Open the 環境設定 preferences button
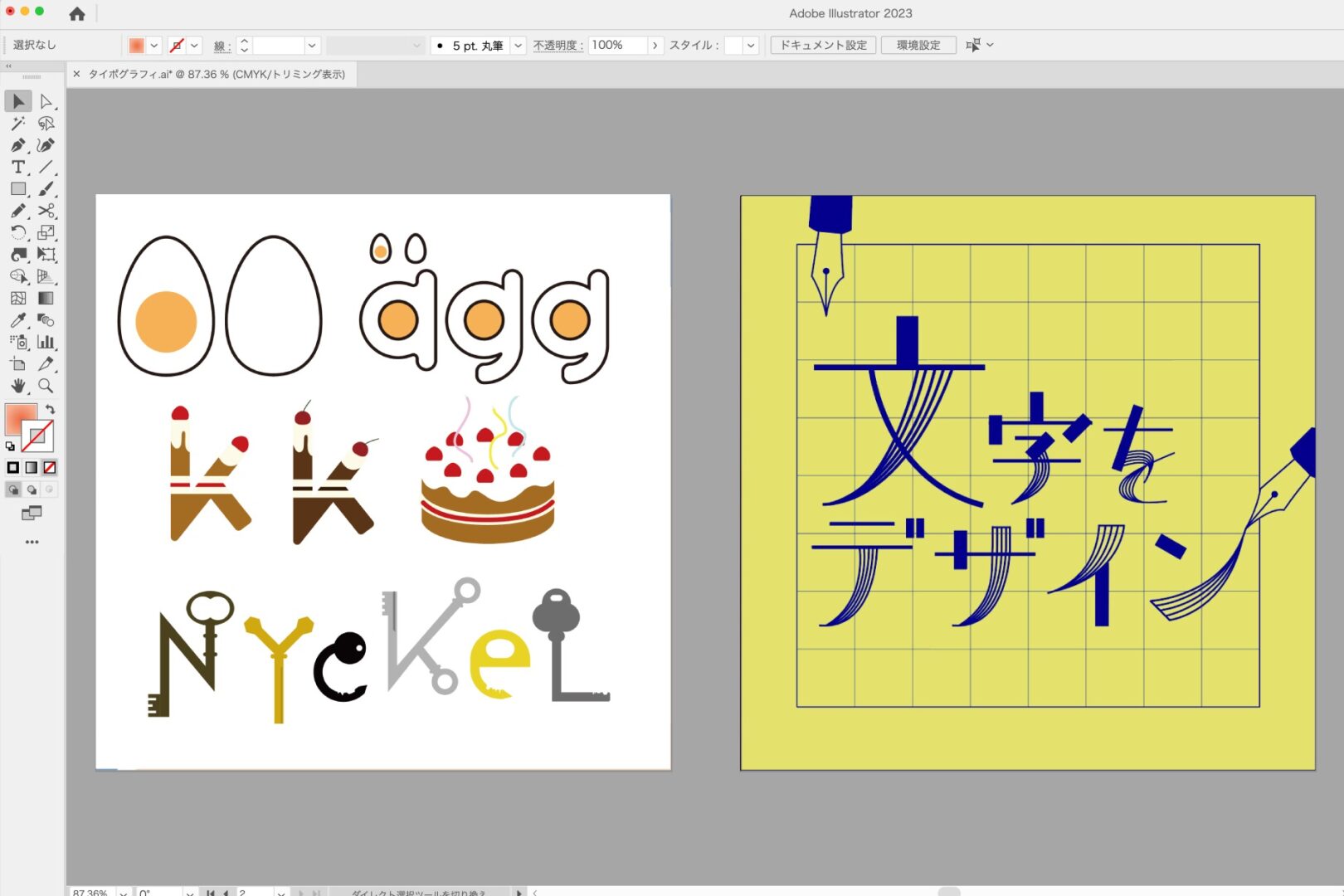Viewport: 1344px width, 896px height. pyautogui.click(x=918, y=46)
